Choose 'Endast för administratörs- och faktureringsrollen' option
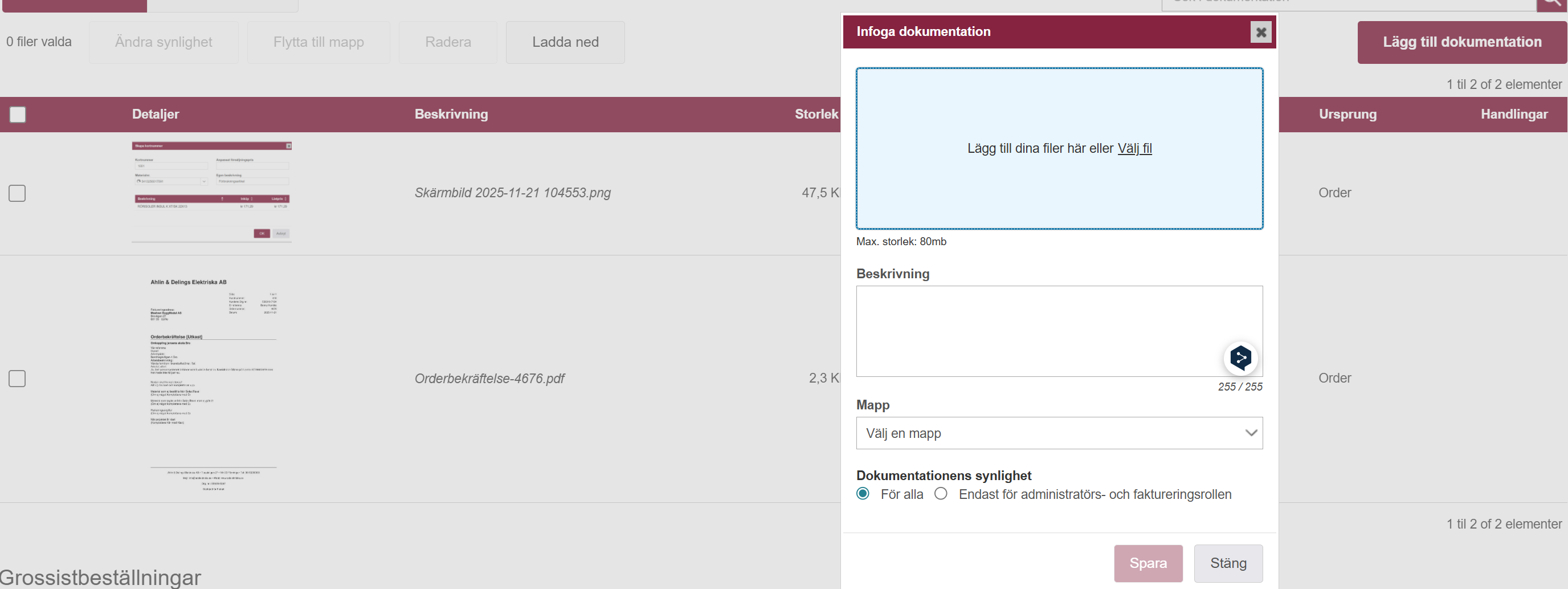 point(941,493)
